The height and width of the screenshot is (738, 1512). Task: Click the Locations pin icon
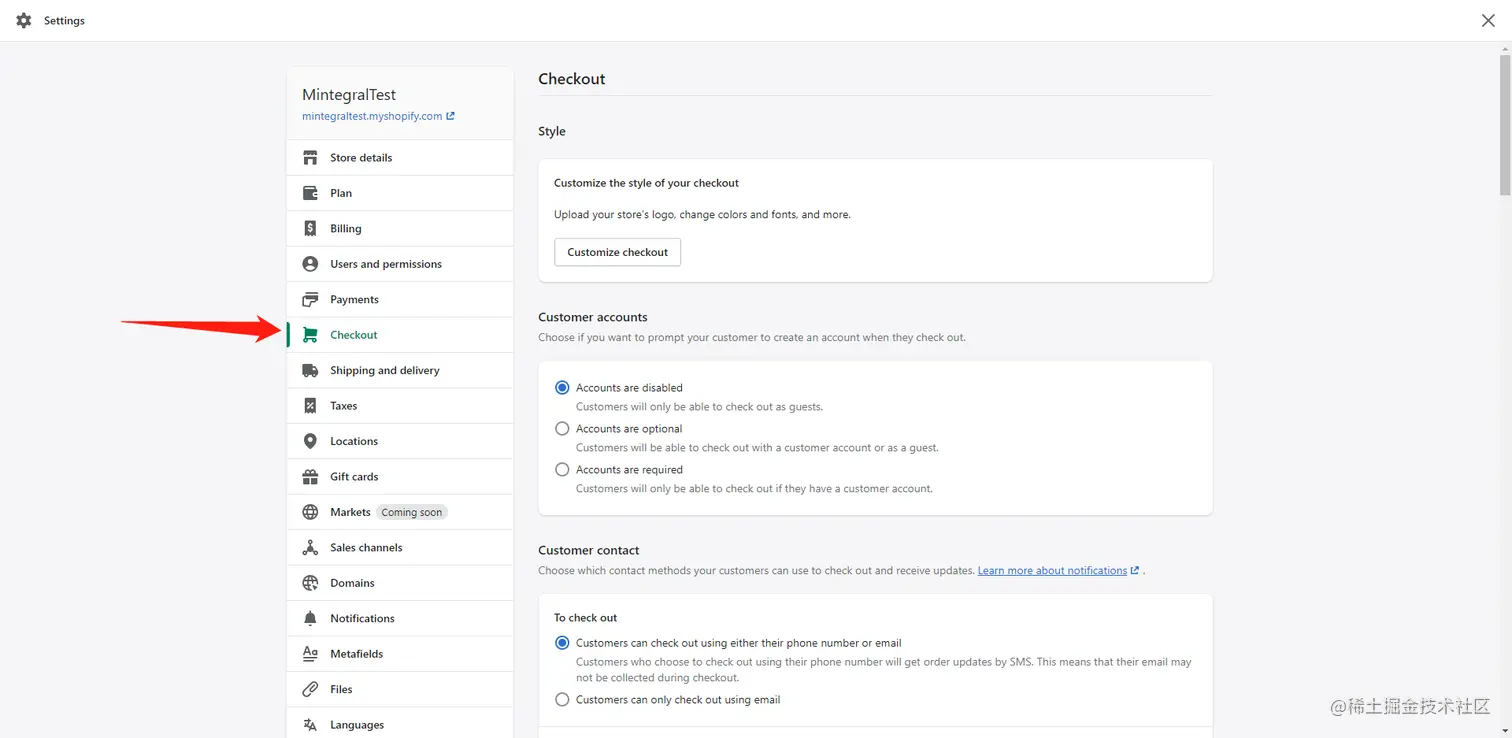tap(310, 441)
